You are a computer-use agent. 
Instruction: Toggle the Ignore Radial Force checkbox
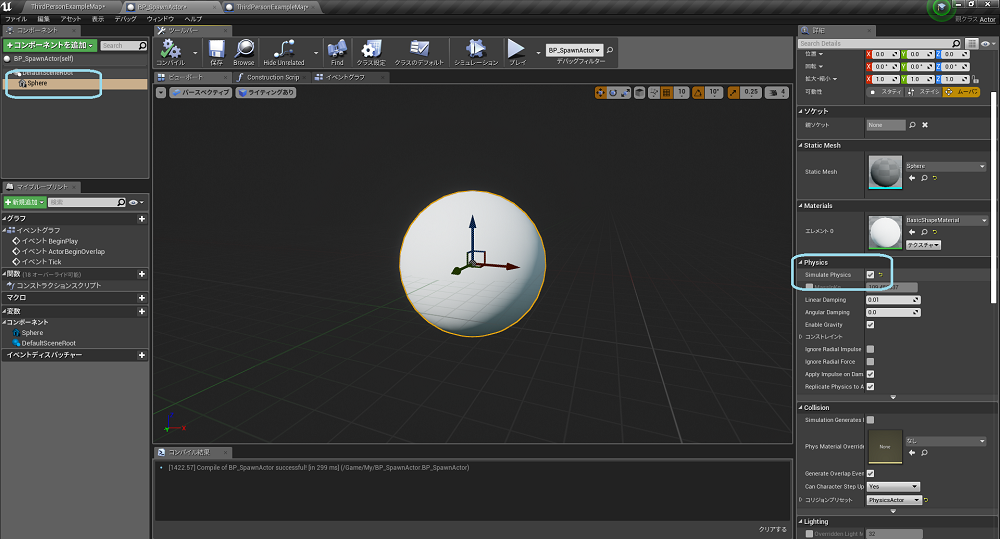tap(870, 362)
